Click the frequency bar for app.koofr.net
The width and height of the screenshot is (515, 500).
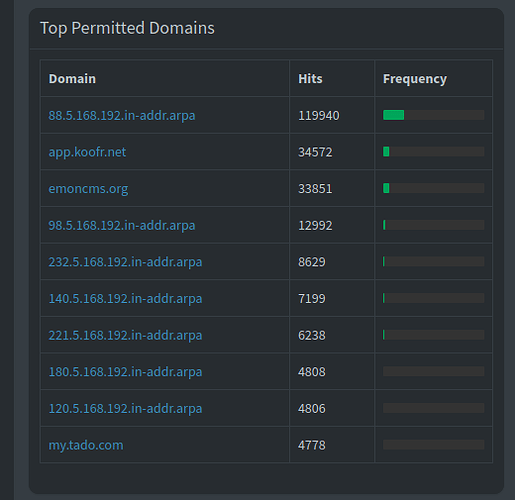433,152
